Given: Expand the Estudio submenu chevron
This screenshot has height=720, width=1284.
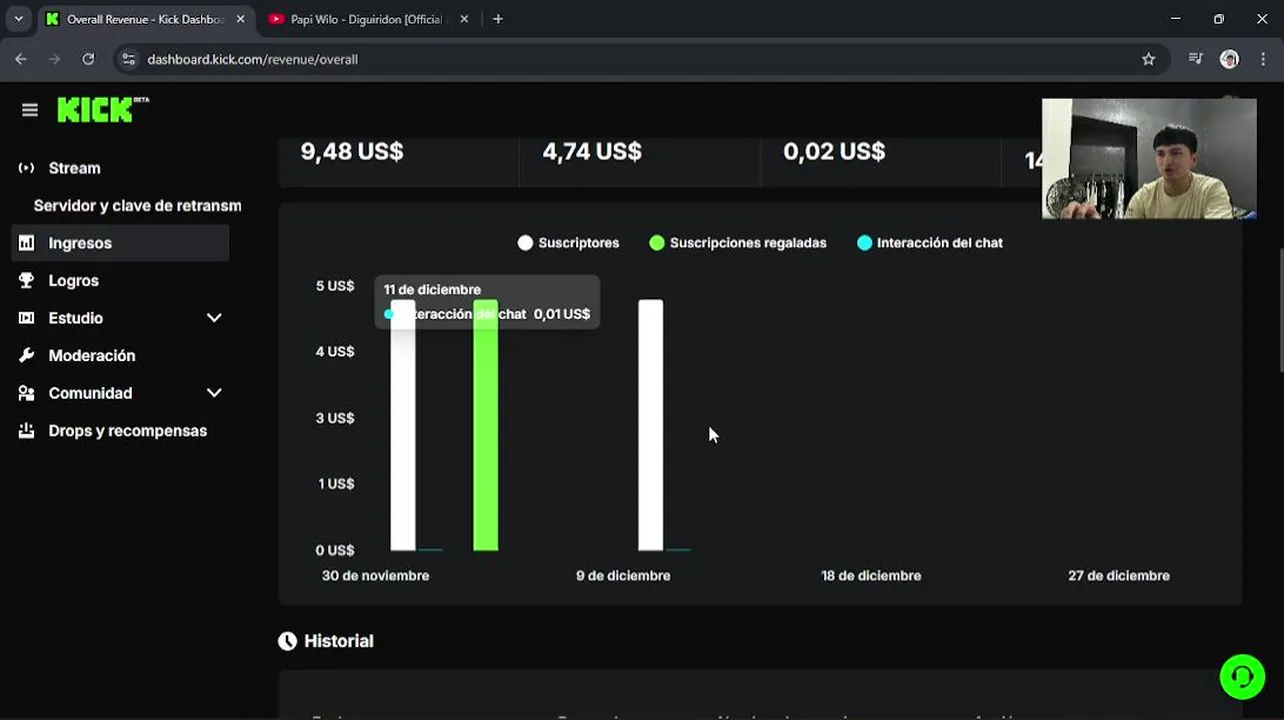Looking at the screenshot, I should 214,318.
